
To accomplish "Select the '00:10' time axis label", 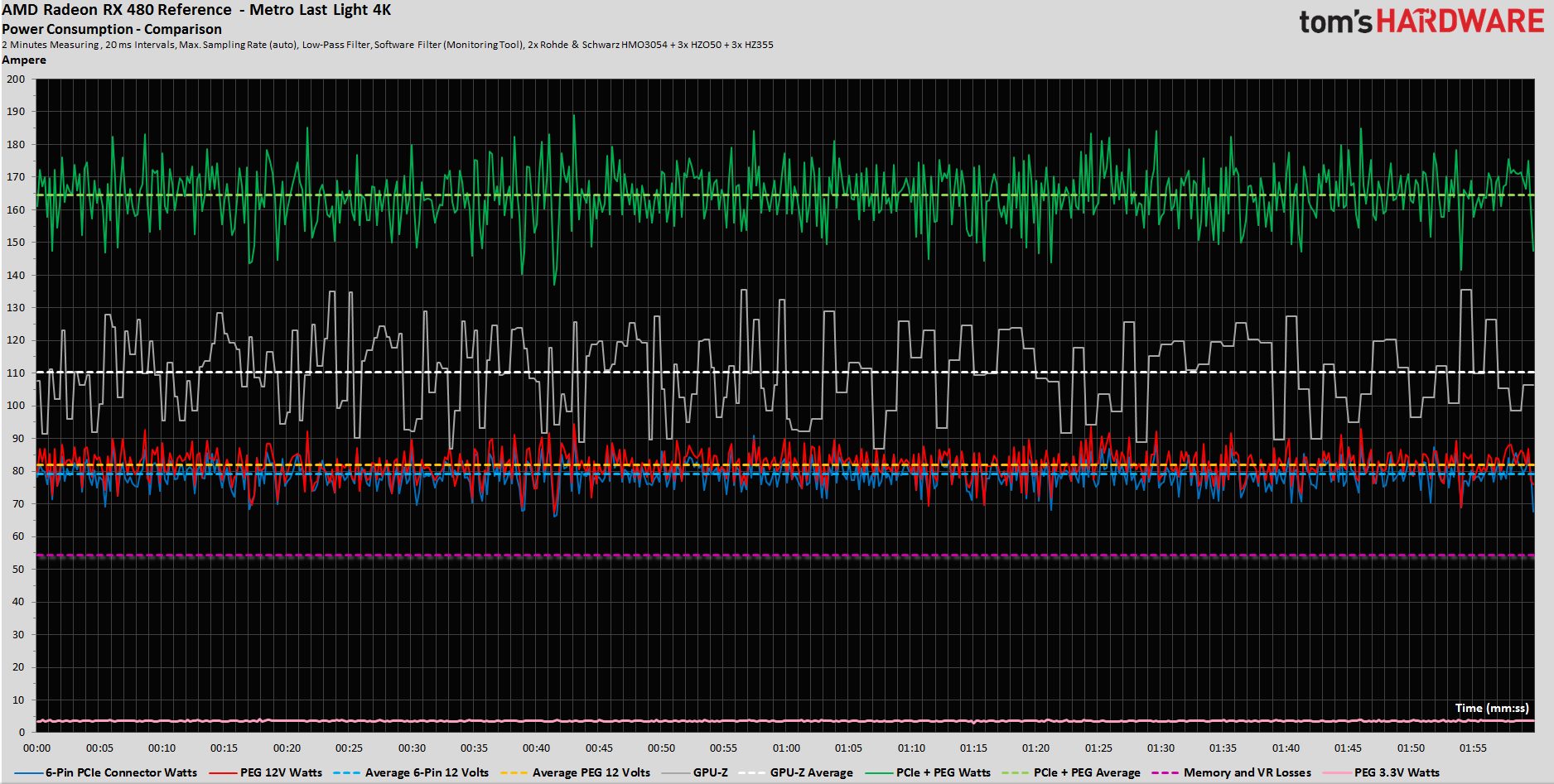I will [x=162, y=748].
